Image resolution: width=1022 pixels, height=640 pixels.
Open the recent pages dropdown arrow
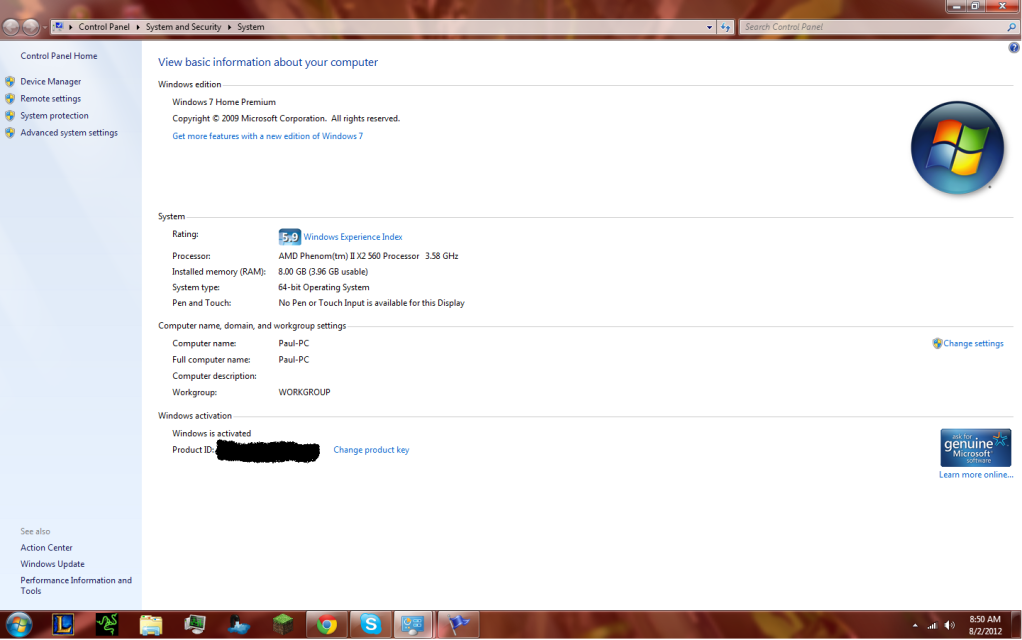point(44,27)
